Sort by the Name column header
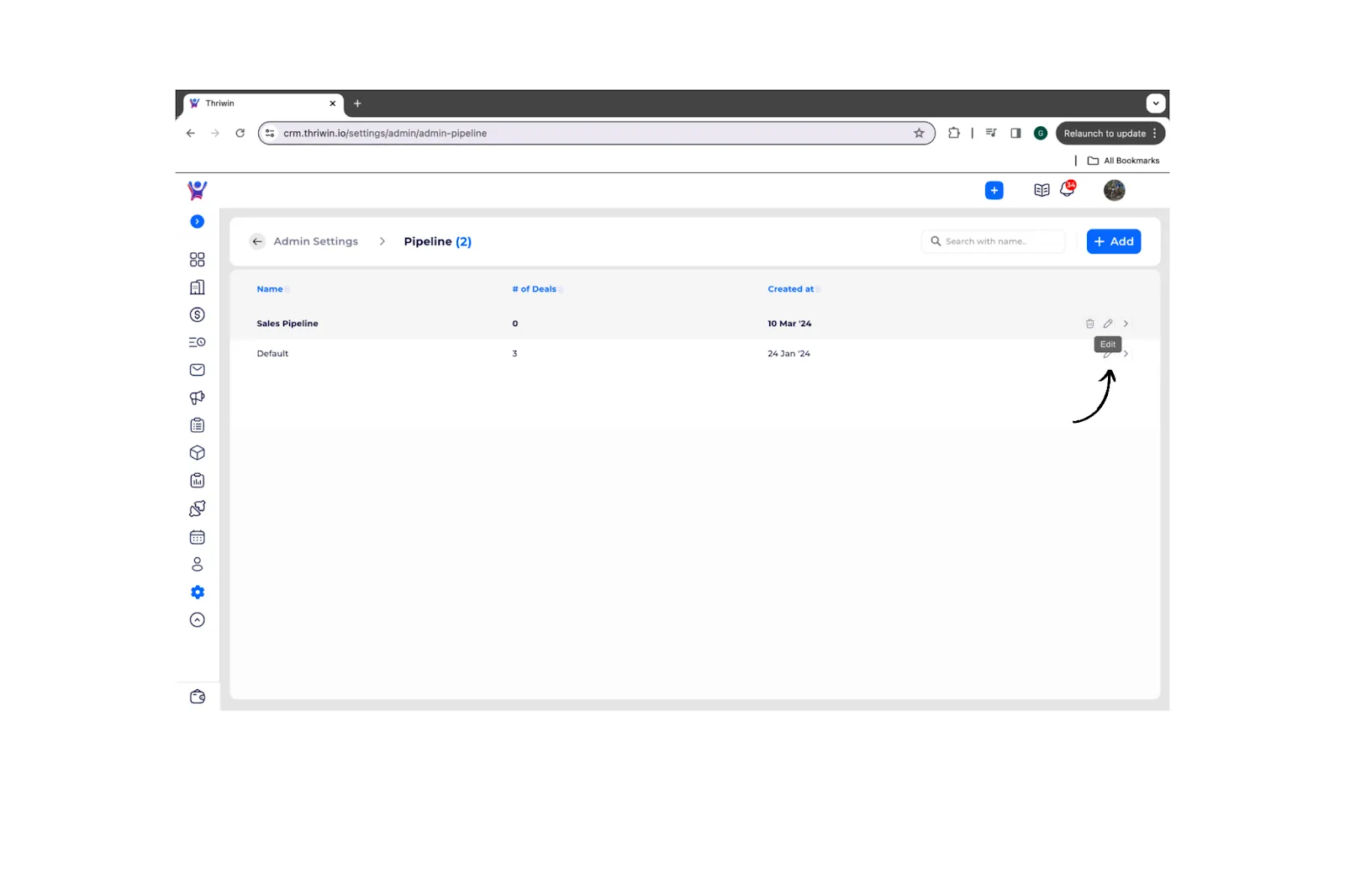This screenshot has height=896, width=1345. pos(270,289)
